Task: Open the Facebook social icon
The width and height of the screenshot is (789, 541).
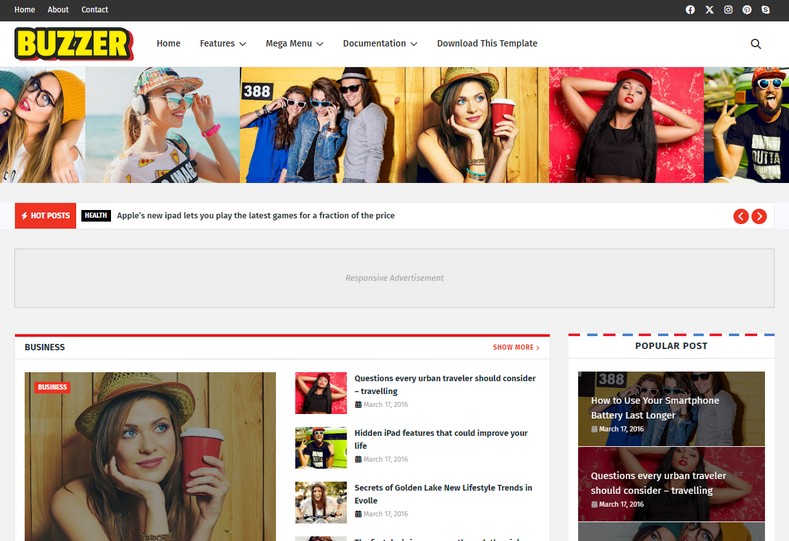Action: click(x=690, y=10)
